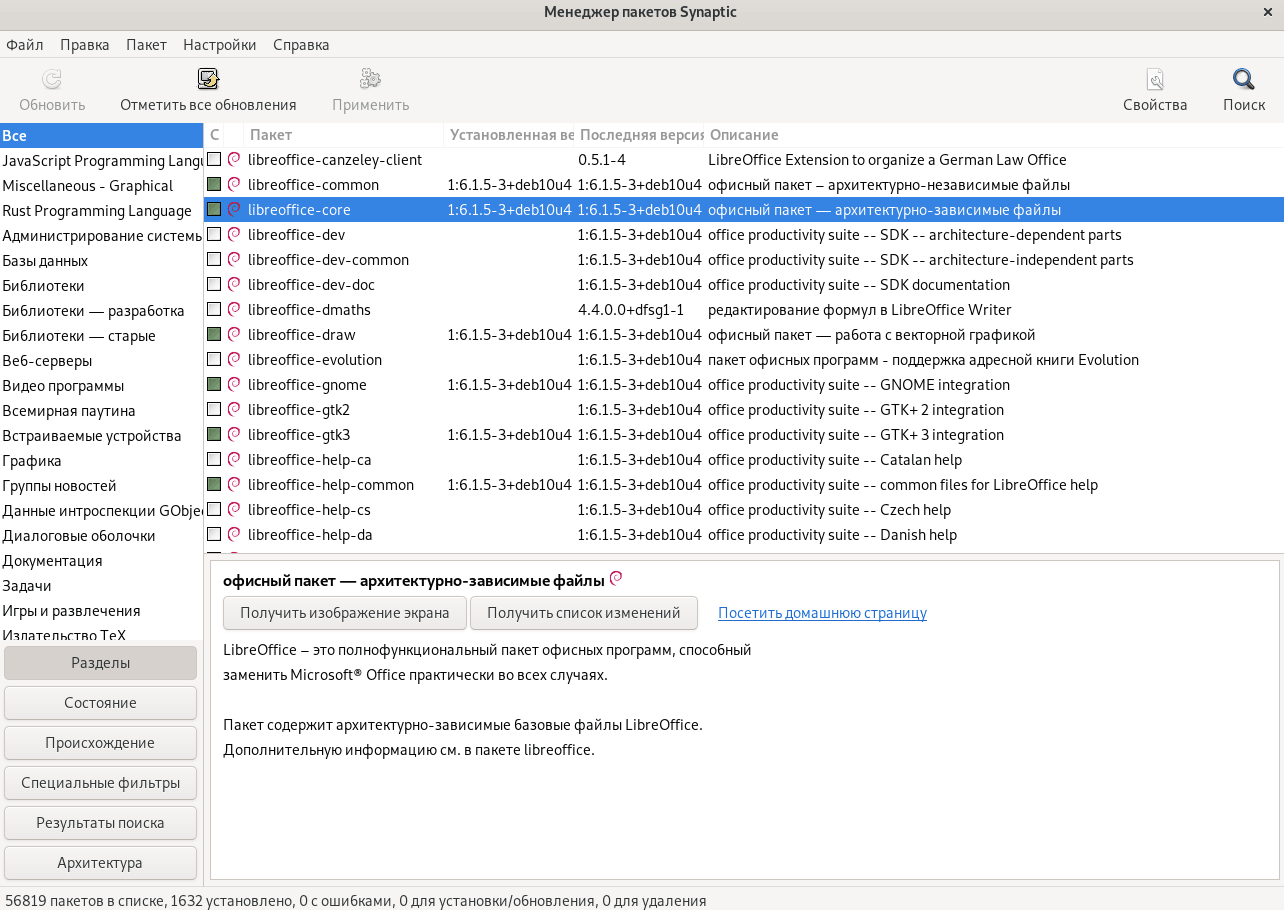The height and width of the screenshot is (910, 1284).
Task: Toggle status checkbox for libreoffice-draw
Action: [214, 335]
